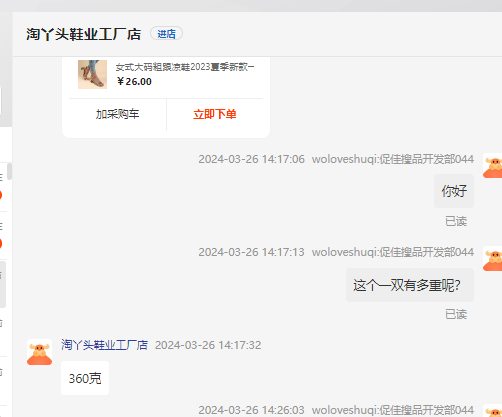Click 立即下单 to order now

tap(215, 114)
